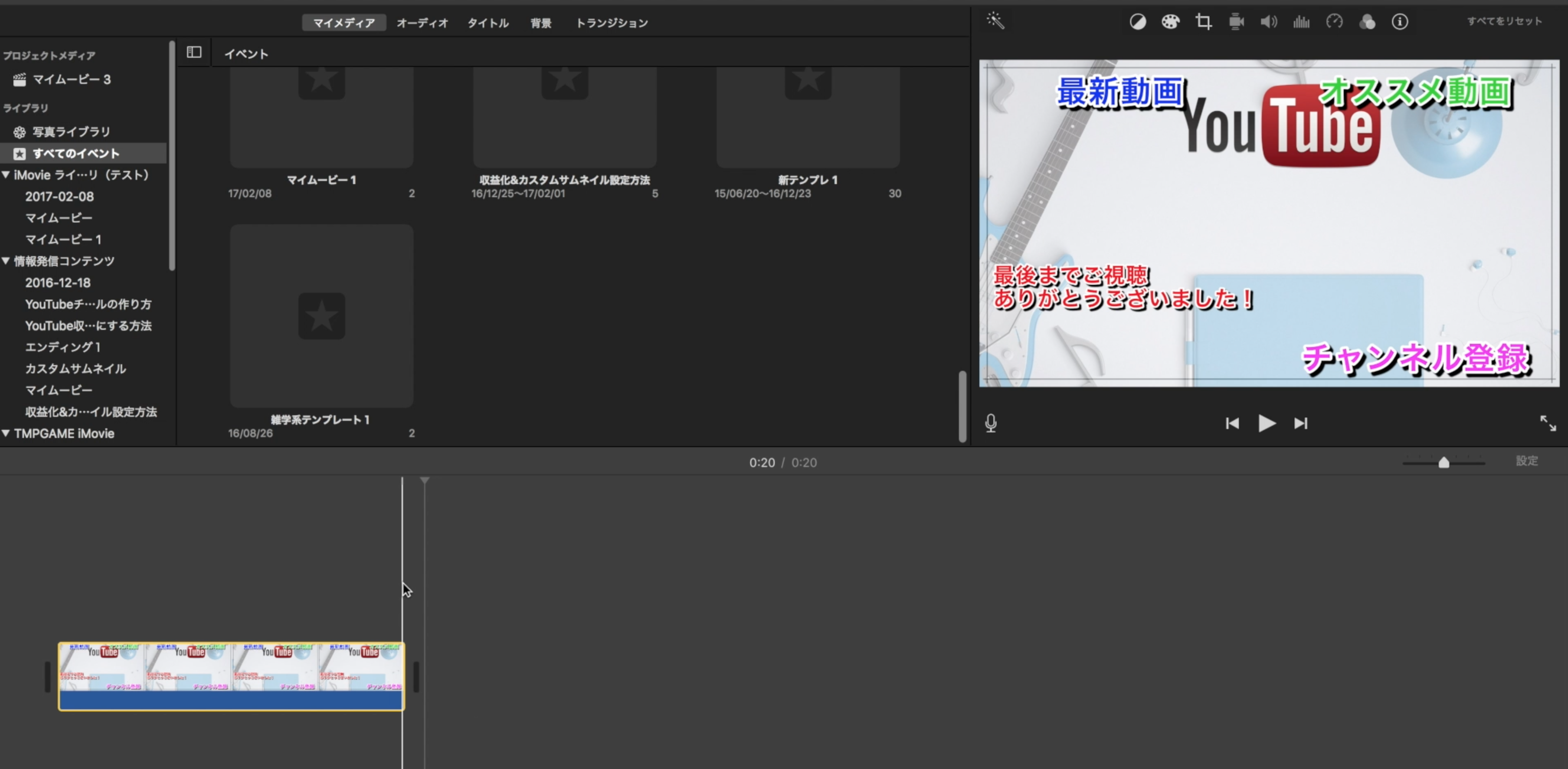Click the star icon beside すべてのイベント
The height and width of the screenshot is (769, 1568).
(x=20, y=153)
